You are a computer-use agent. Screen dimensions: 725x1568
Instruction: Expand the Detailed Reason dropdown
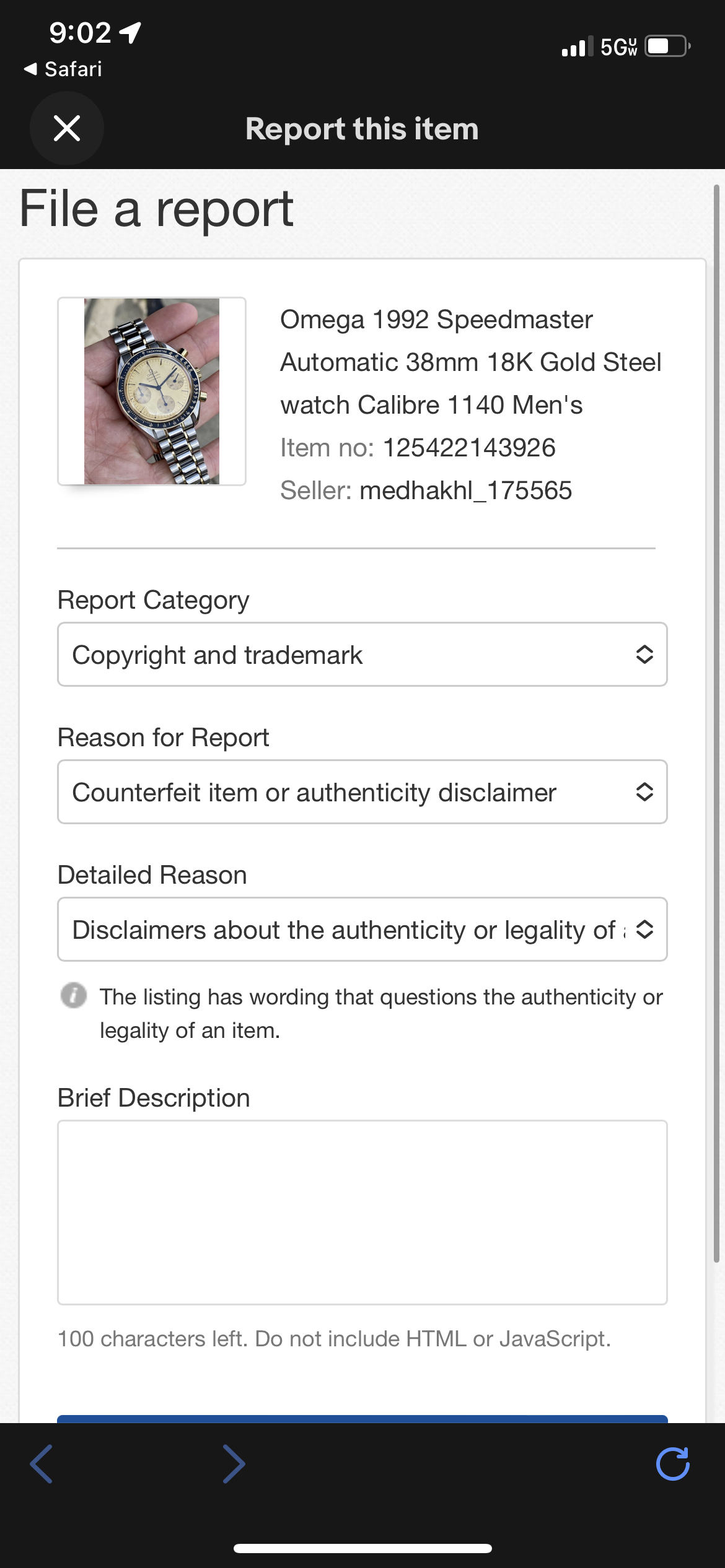362,930
